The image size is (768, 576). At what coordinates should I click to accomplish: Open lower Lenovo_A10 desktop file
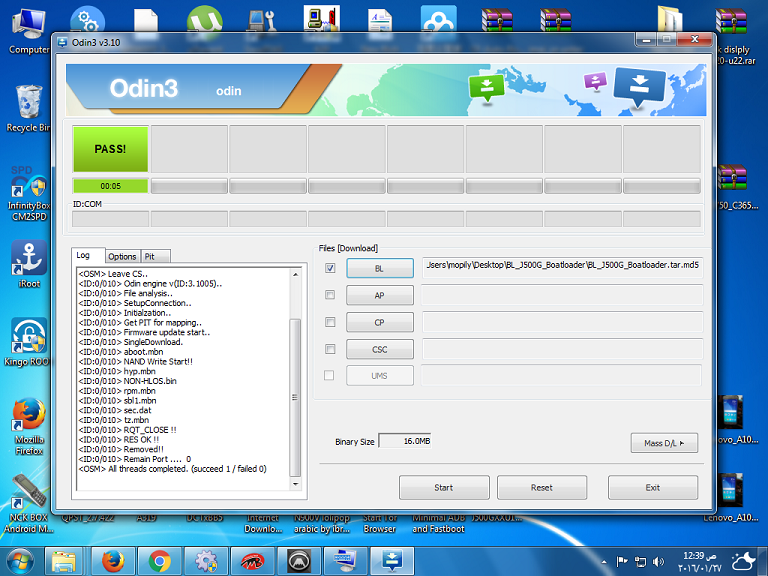point(733,498)
